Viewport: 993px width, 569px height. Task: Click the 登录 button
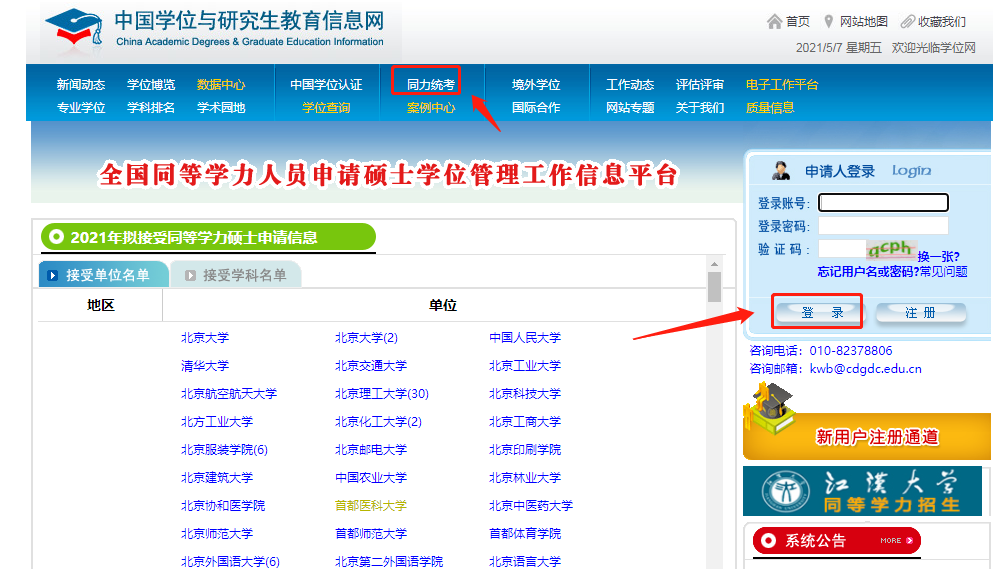pyautogui.click(x=821, y=313)
